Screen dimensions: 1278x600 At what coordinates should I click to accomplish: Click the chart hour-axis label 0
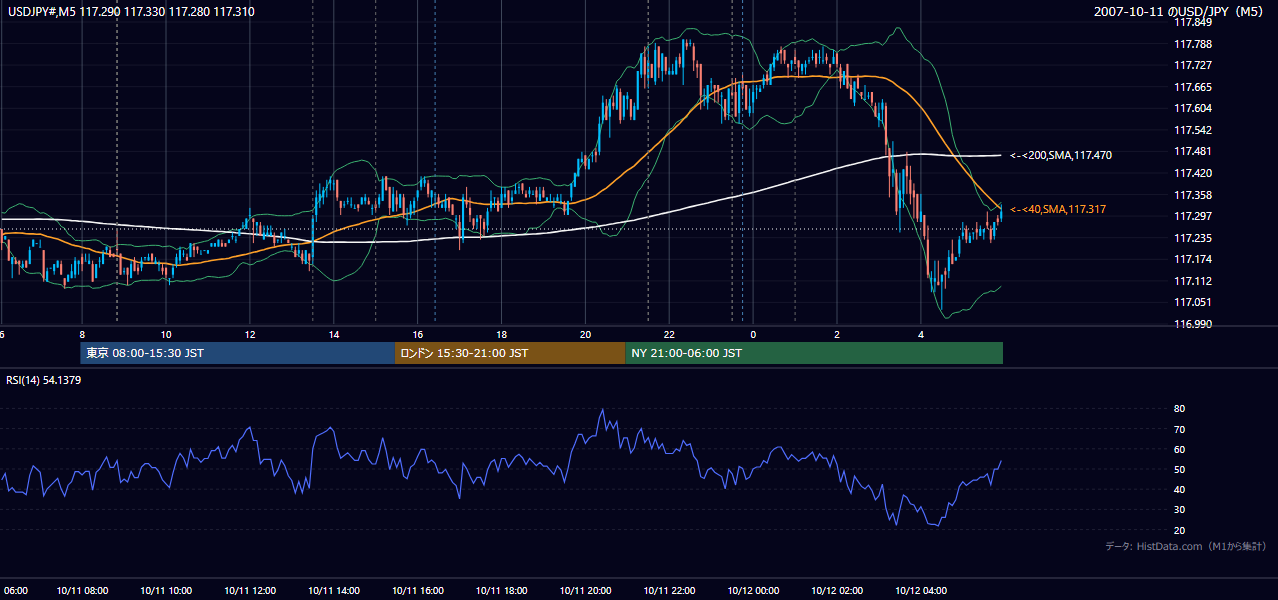point(753,334)
